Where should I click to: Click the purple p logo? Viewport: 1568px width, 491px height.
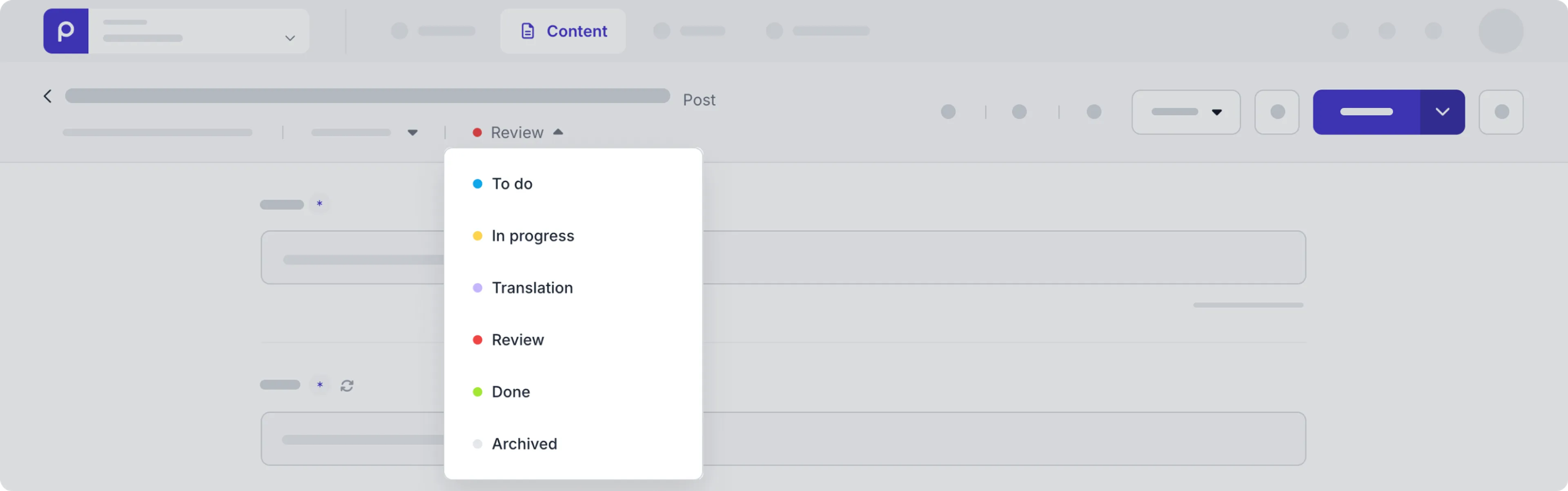click(65, 31)
